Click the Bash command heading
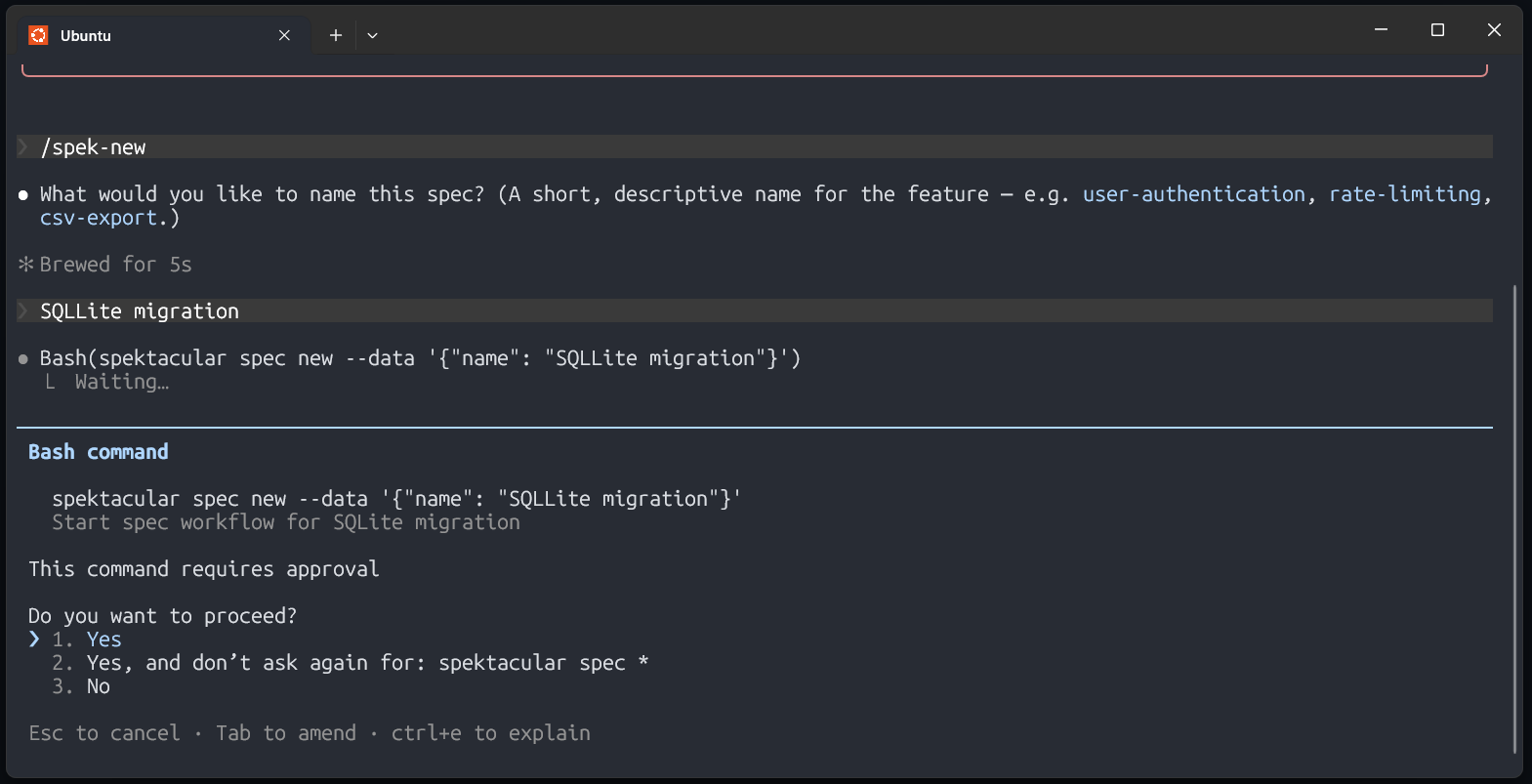This screenshot has height=784, width=1532. (99, 452)
